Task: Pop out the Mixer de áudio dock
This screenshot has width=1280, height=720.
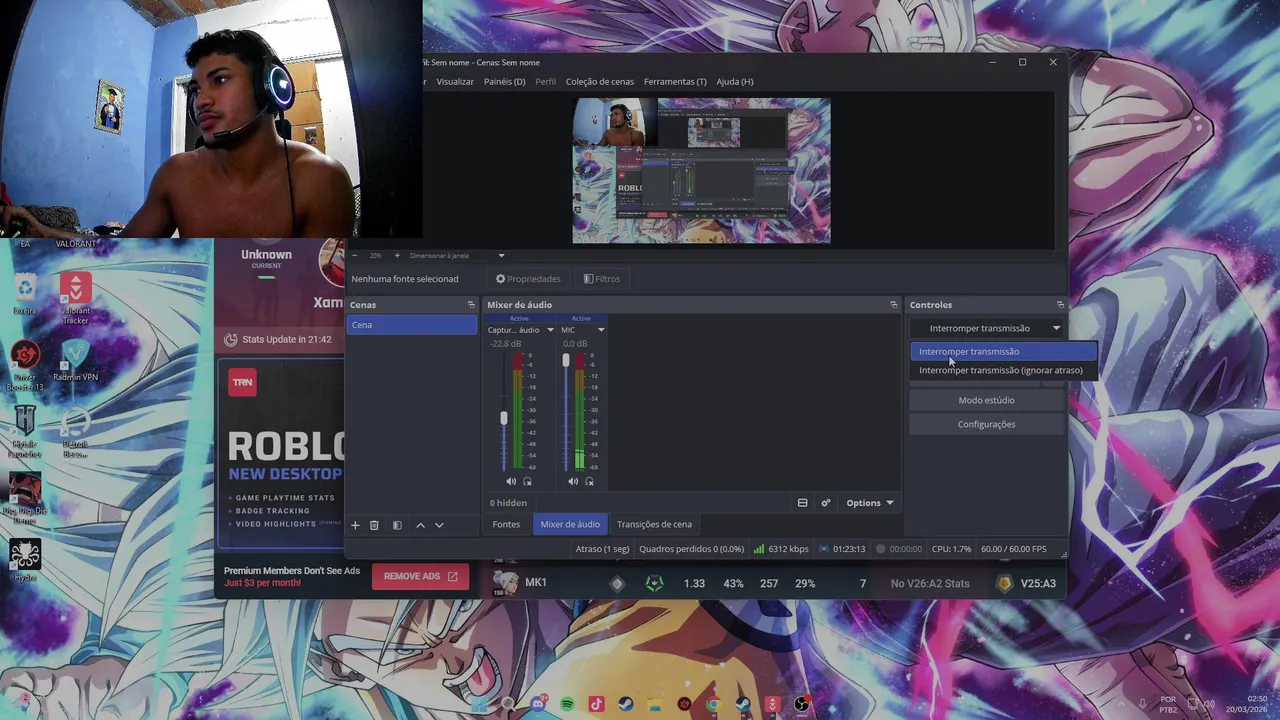Action: tap(894, 305)
